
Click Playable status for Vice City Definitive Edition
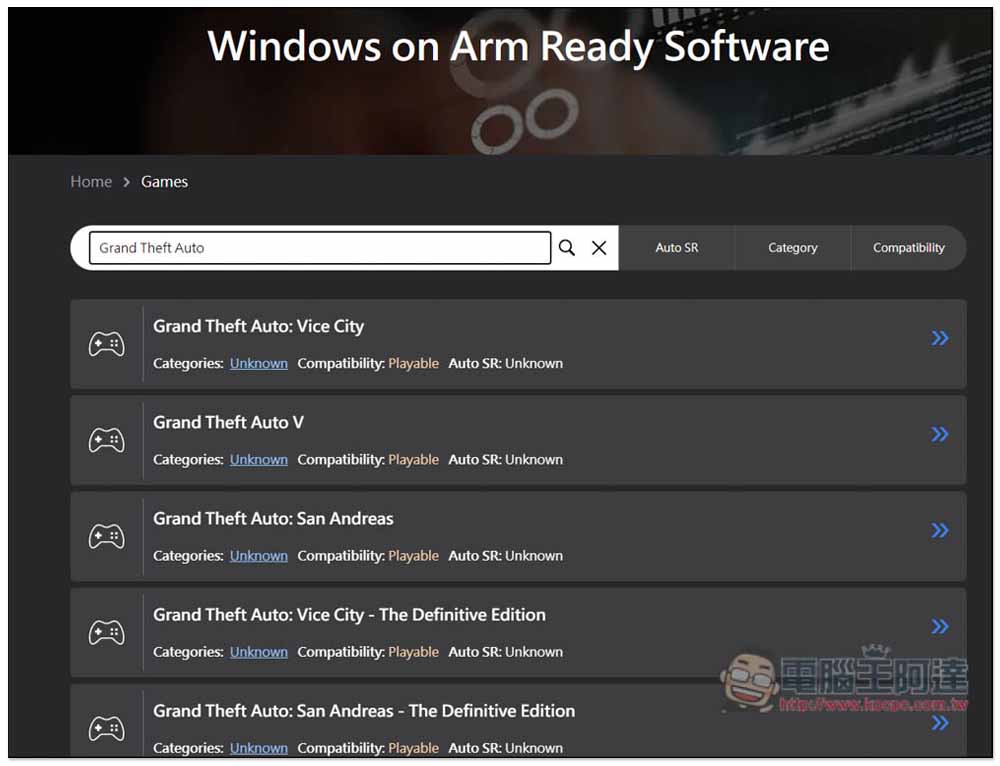[413, 652]
